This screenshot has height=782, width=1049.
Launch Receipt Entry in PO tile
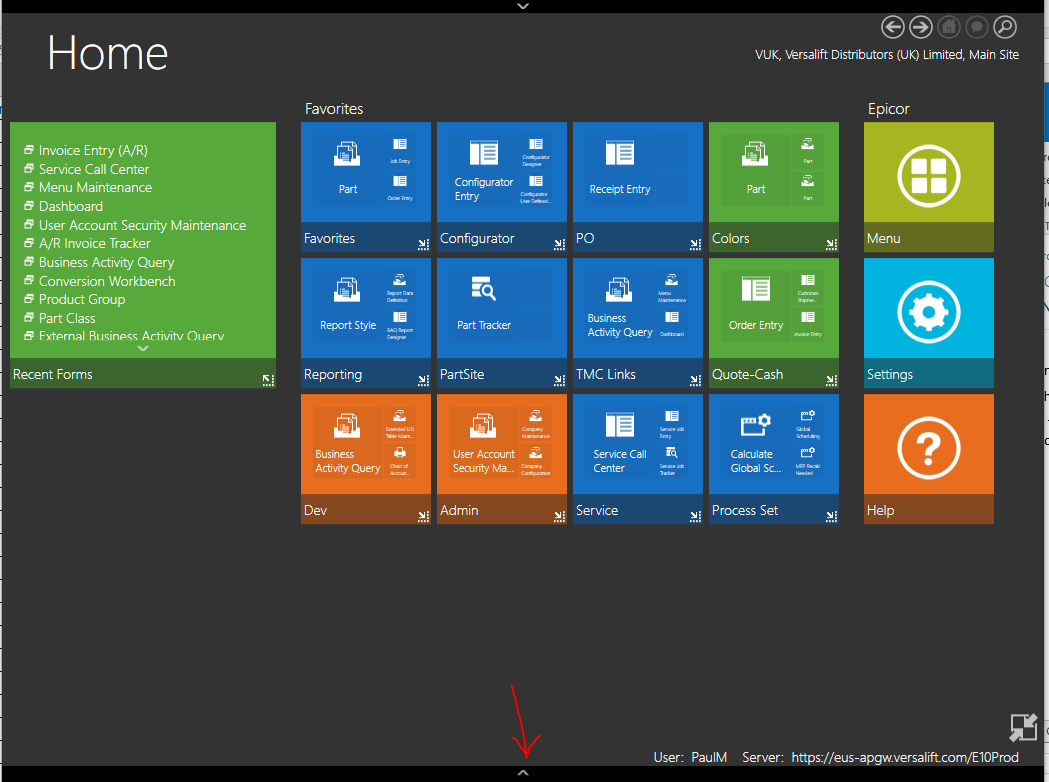click(619, 169)
